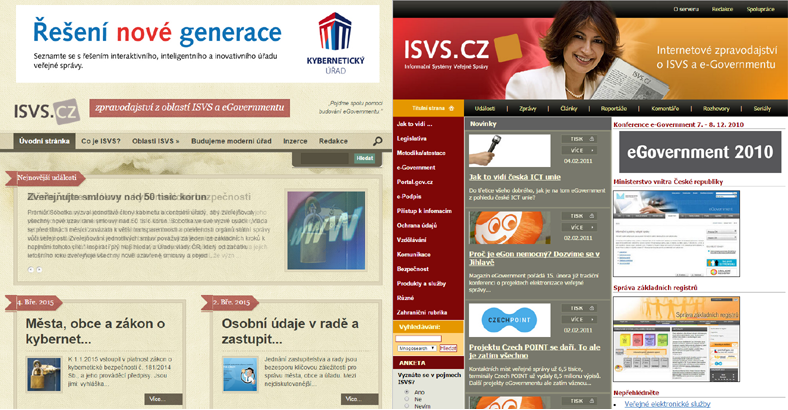Switch to the Rozhovory tab
This screenshot has width=788, height=410.
tap(716, 109)
